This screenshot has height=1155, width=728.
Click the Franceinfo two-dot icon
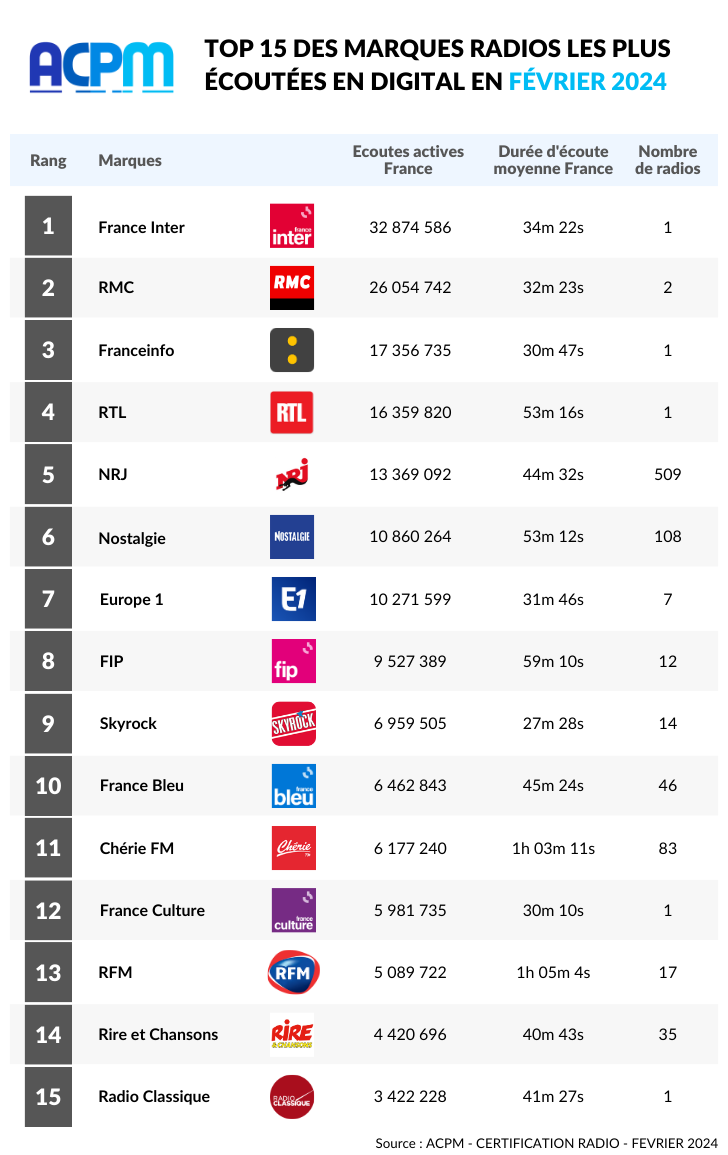click(292, 350)
